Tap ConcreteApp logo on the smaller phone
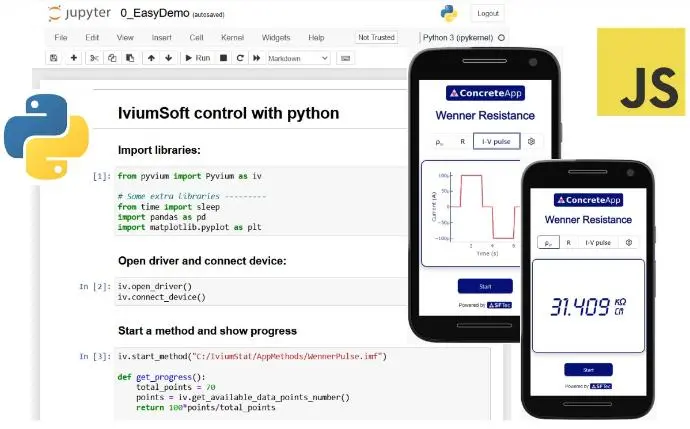The width and height of the screenshot is (690, 429). coord(588,200)
